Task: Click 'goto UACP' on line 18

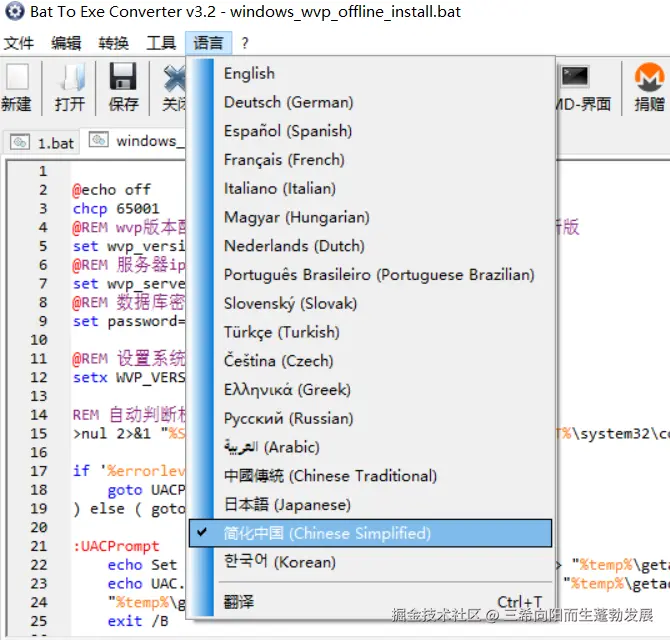Action: tap(146, 490)
